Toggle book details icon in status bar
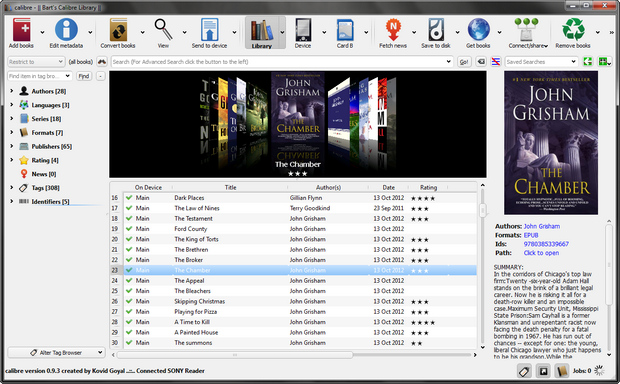The width and height of the screenshot is (620, 384). coord(561,371)
